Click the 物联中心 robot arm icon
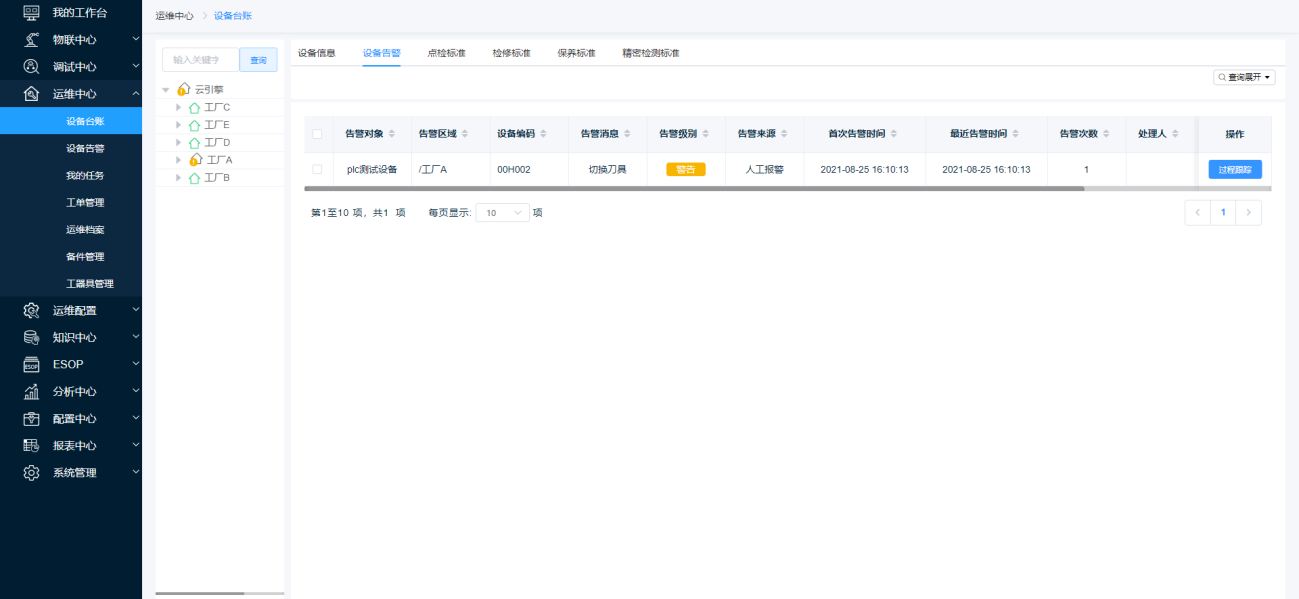The width and height of the screenshot is (1299, 599). pyautogui.click(x=31, y=40)
